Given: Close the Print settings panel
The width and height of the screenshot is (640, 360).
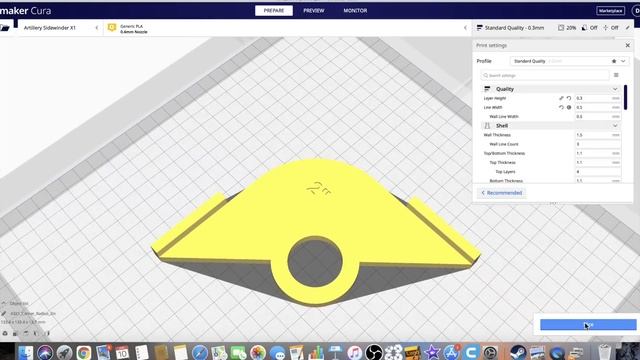Looking at the screenshot, I should click(x=628, y=45).
